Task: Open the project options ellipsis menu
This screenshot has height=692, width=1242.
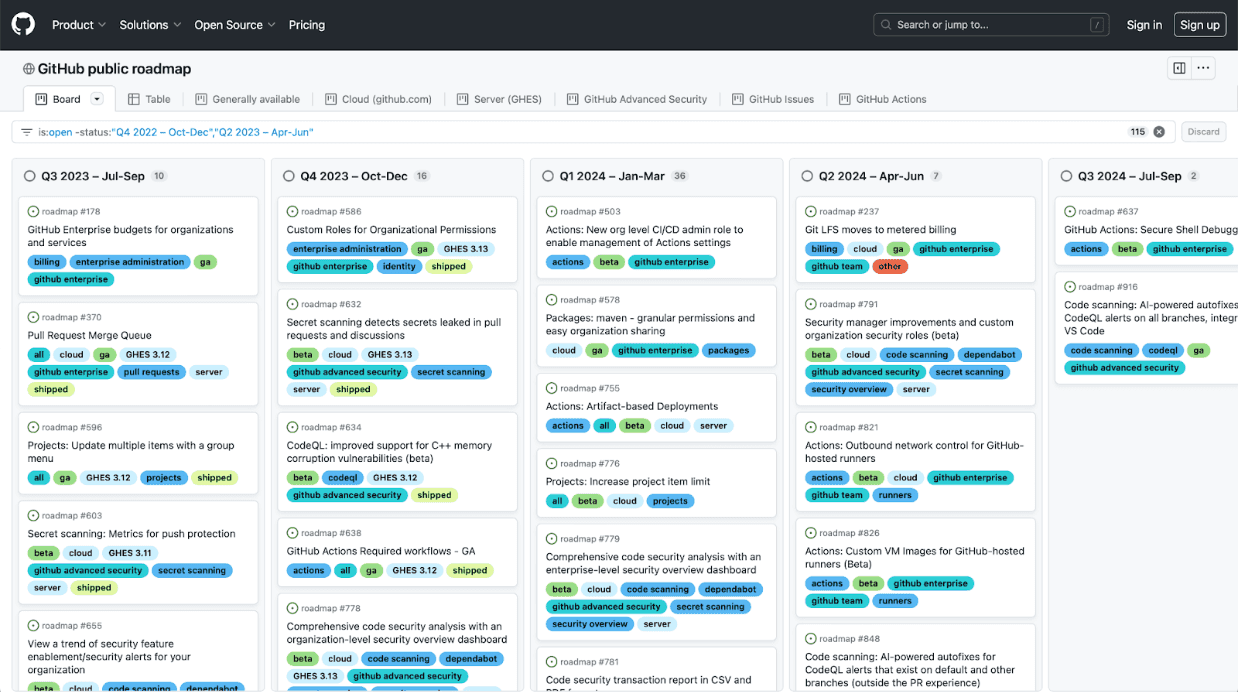Action: point(1203,67)
